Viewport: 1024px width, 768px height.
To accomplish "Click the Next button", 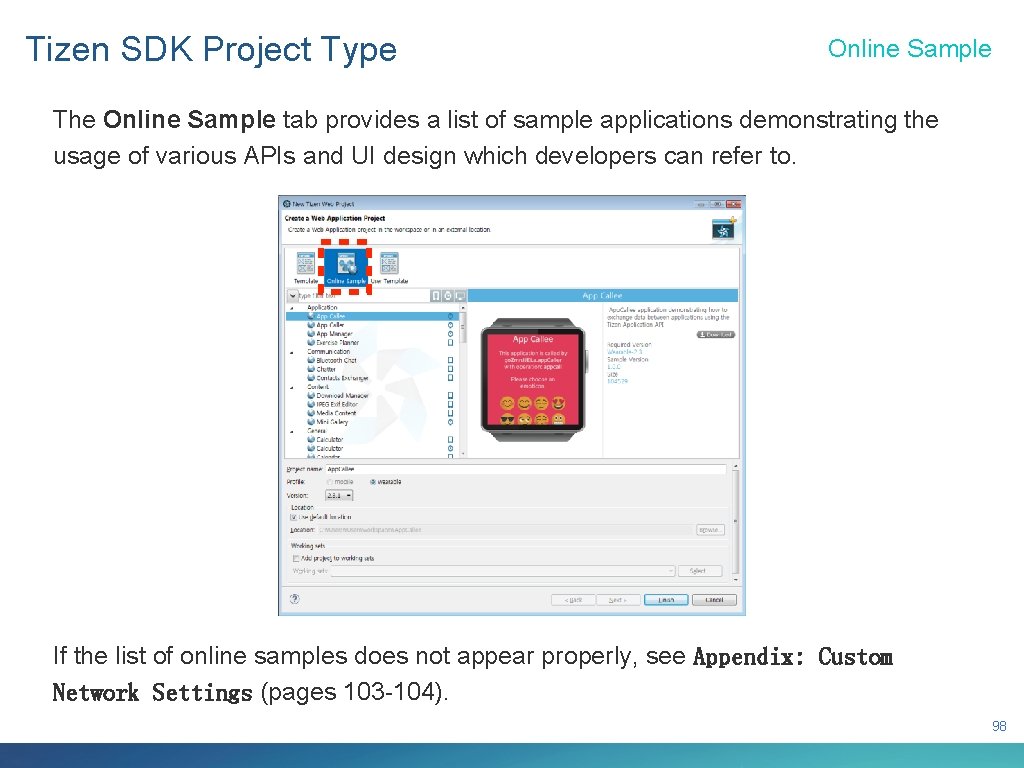I will click(x=618, y=600).
